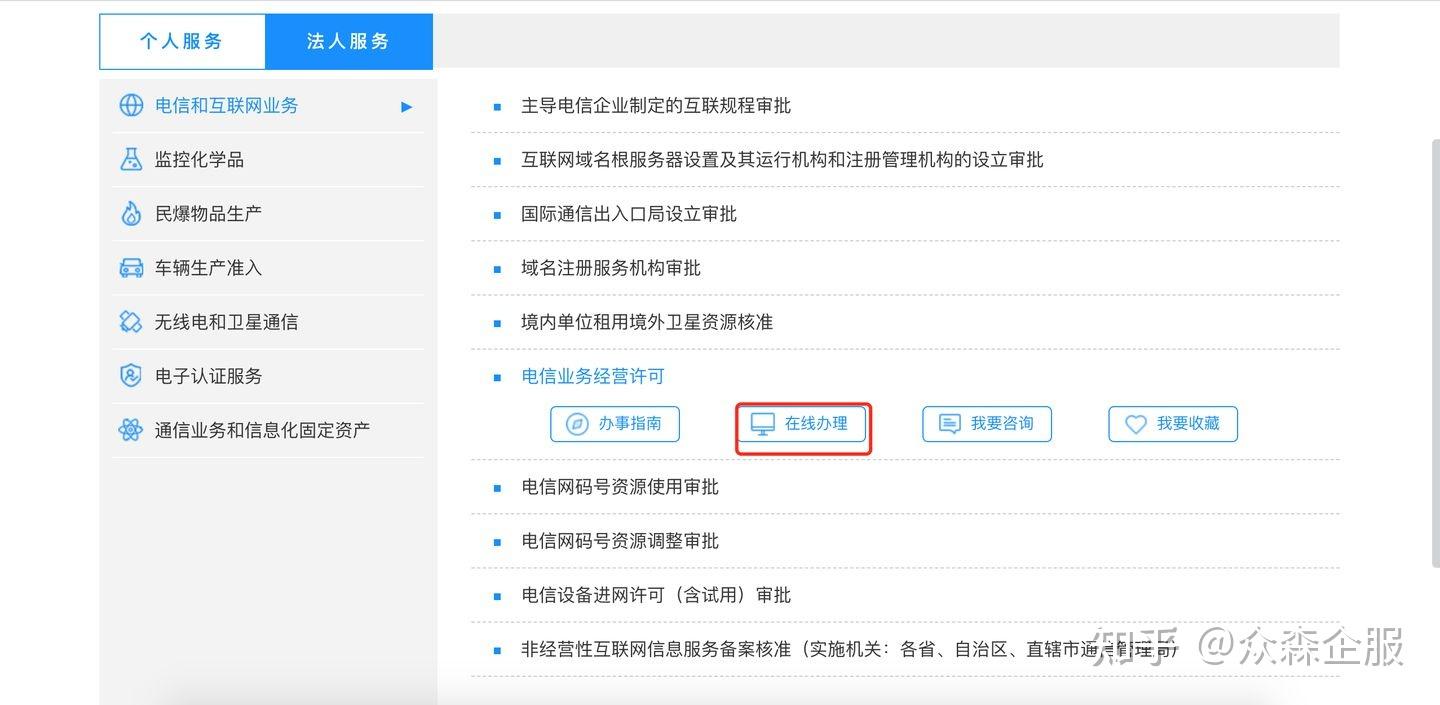This screenshot has width=1440, height=705.
Task: Click the shield icon beside 电子认证服务
Action: coord(131,375)
